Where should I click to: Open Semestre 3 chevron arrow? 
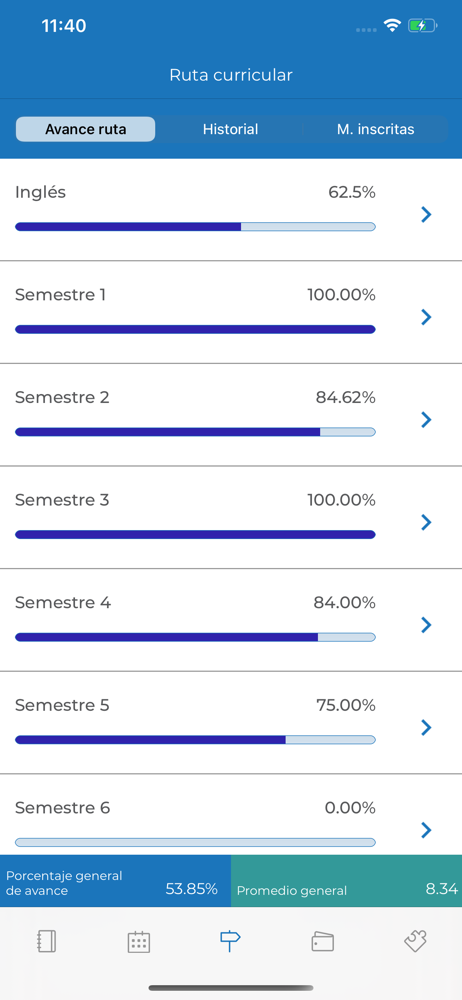pyautogui.click(x=426, y=522)
